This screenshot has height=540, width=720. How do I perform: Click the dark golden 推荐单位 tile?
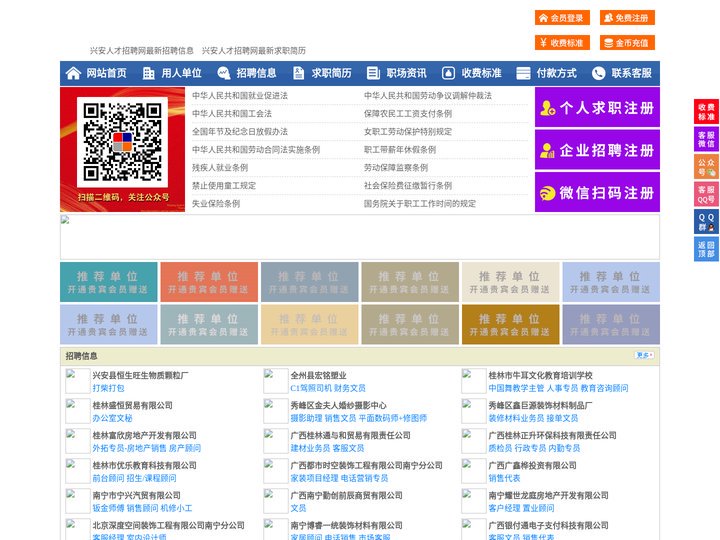511,324
